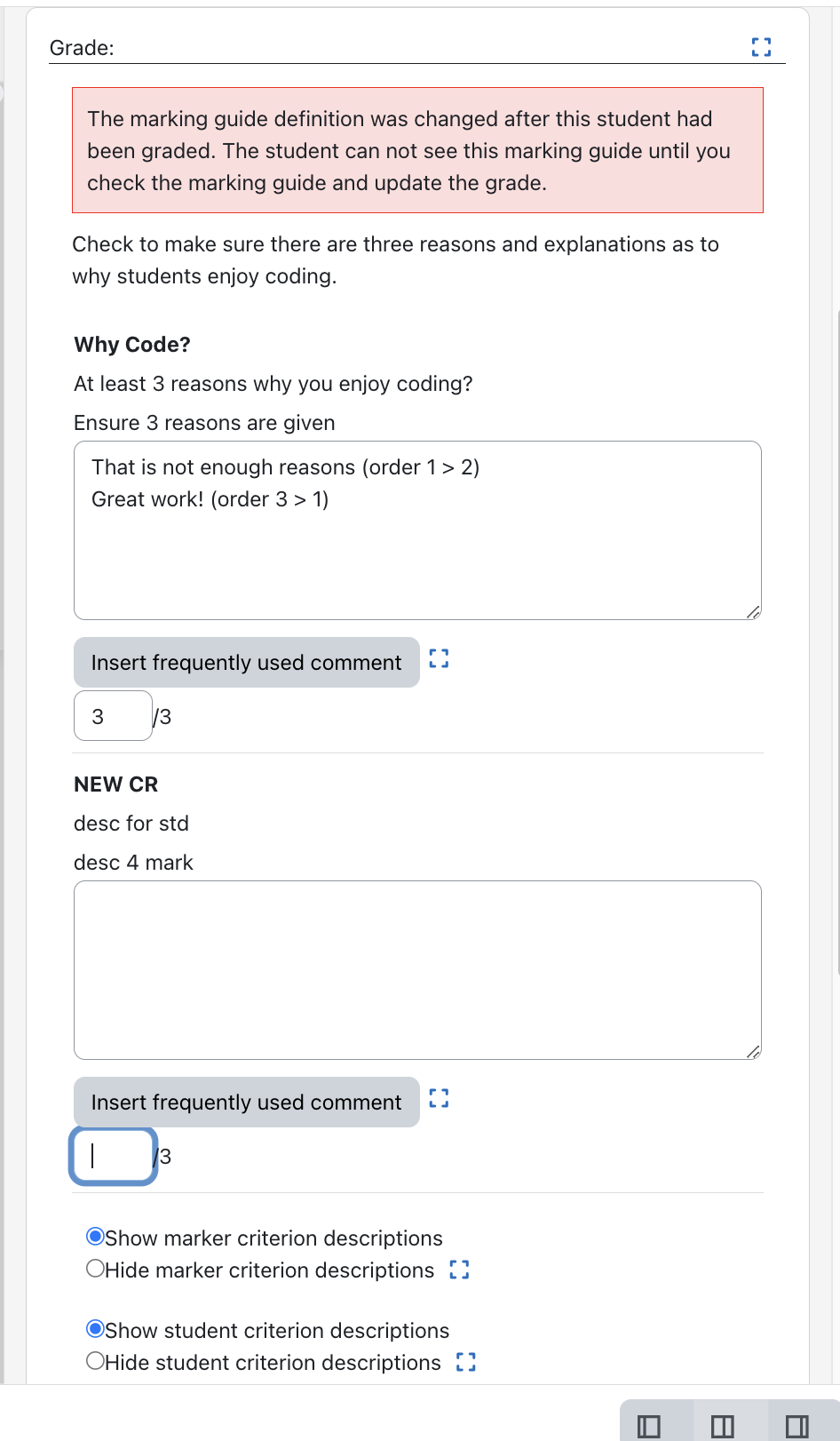Click expand icon next to NEW CR comment button
This screenshot has width=840, height=1441.
tap(439, 1099)
